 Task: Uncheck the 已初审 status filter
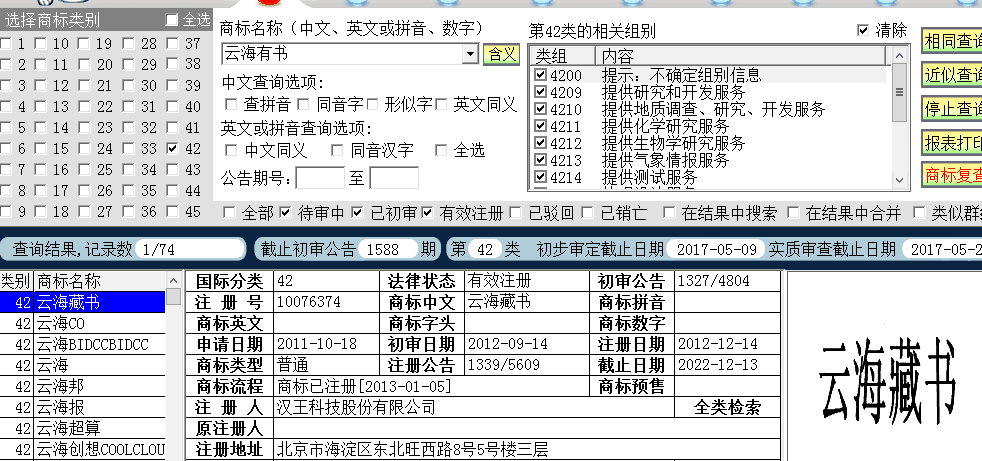[x=358, y=213]
